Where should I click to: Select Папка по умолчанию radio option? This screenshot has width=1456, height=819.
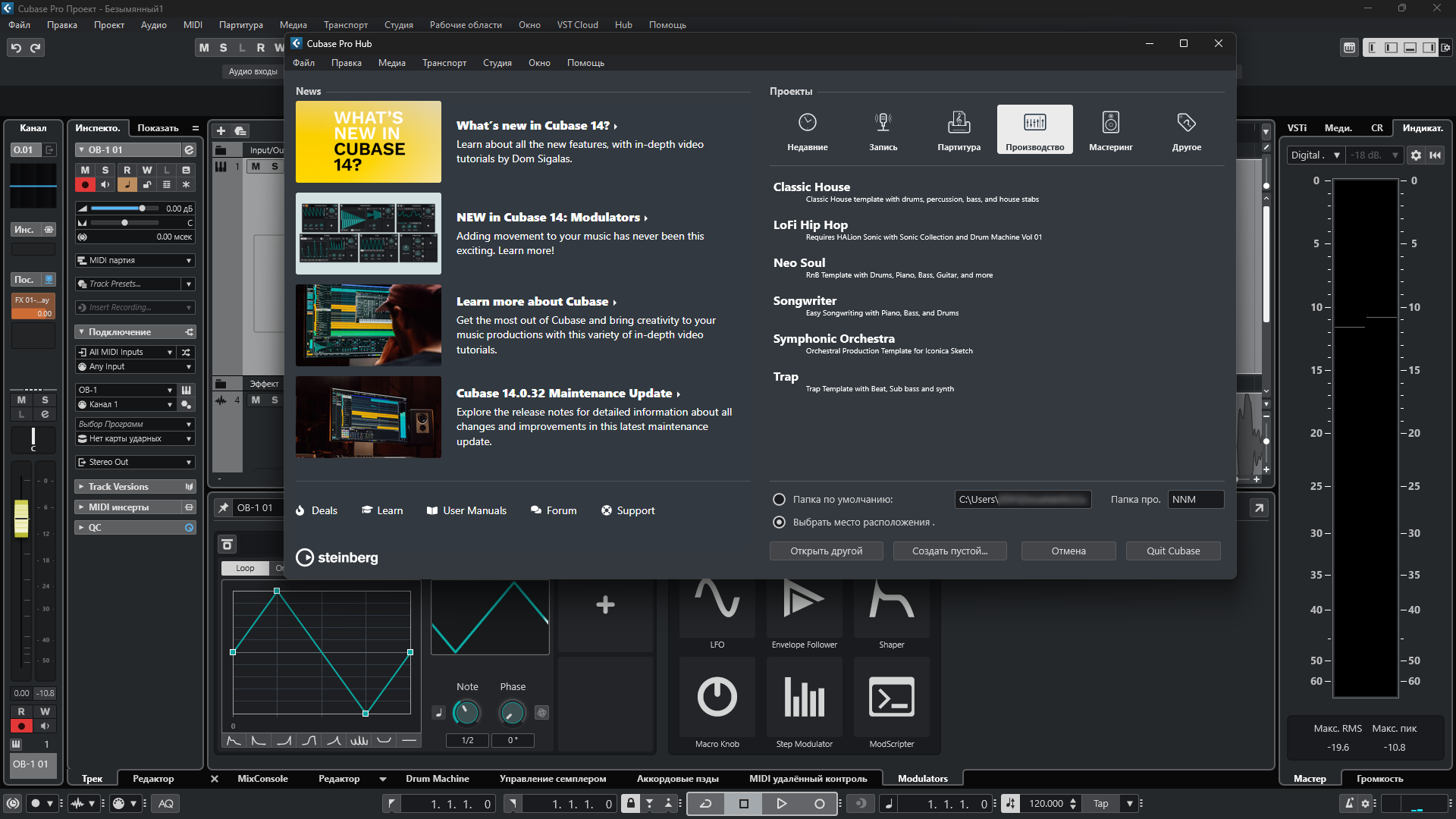[x=778, y=499]
